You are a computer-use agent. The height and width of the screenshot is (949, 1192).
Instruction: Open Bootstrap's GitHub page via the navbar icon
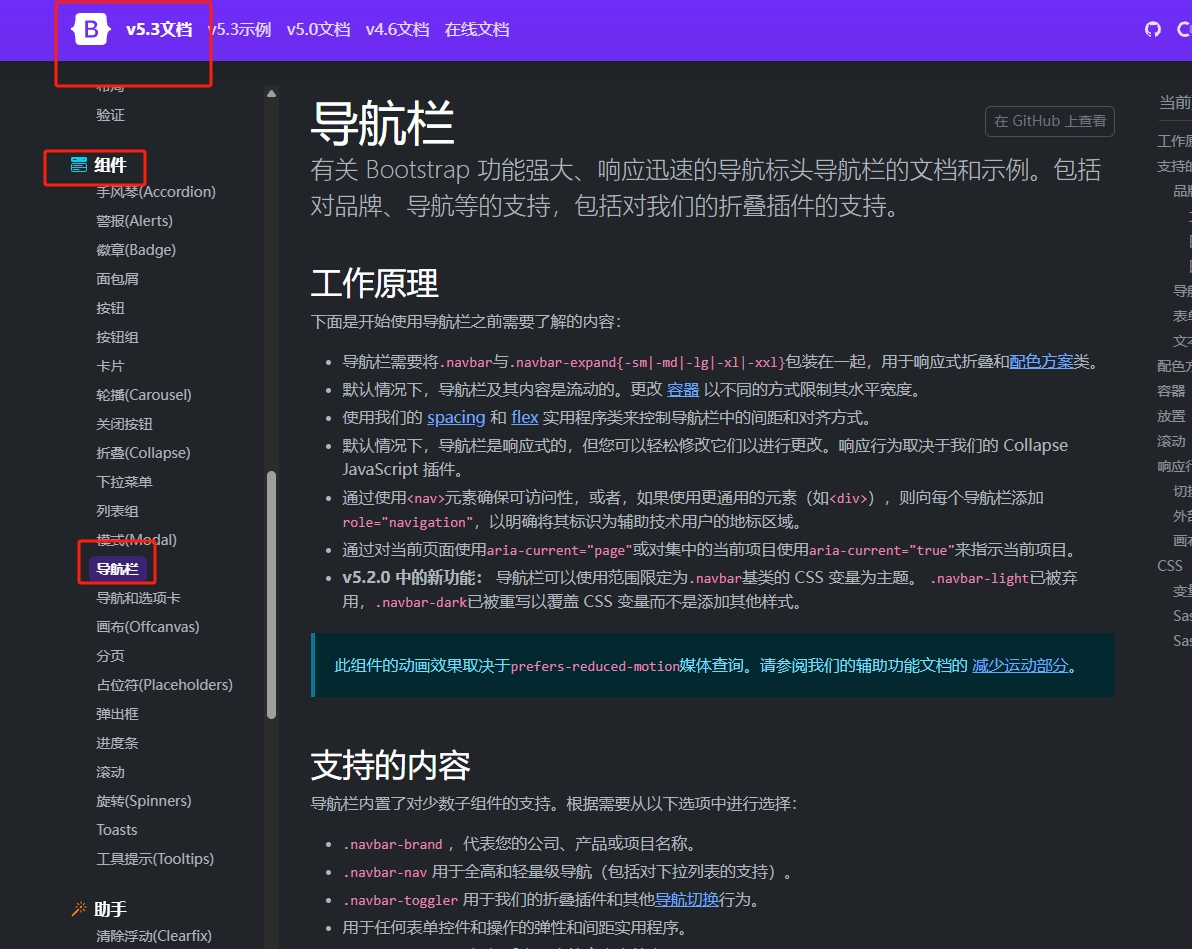click(1152, 30)
